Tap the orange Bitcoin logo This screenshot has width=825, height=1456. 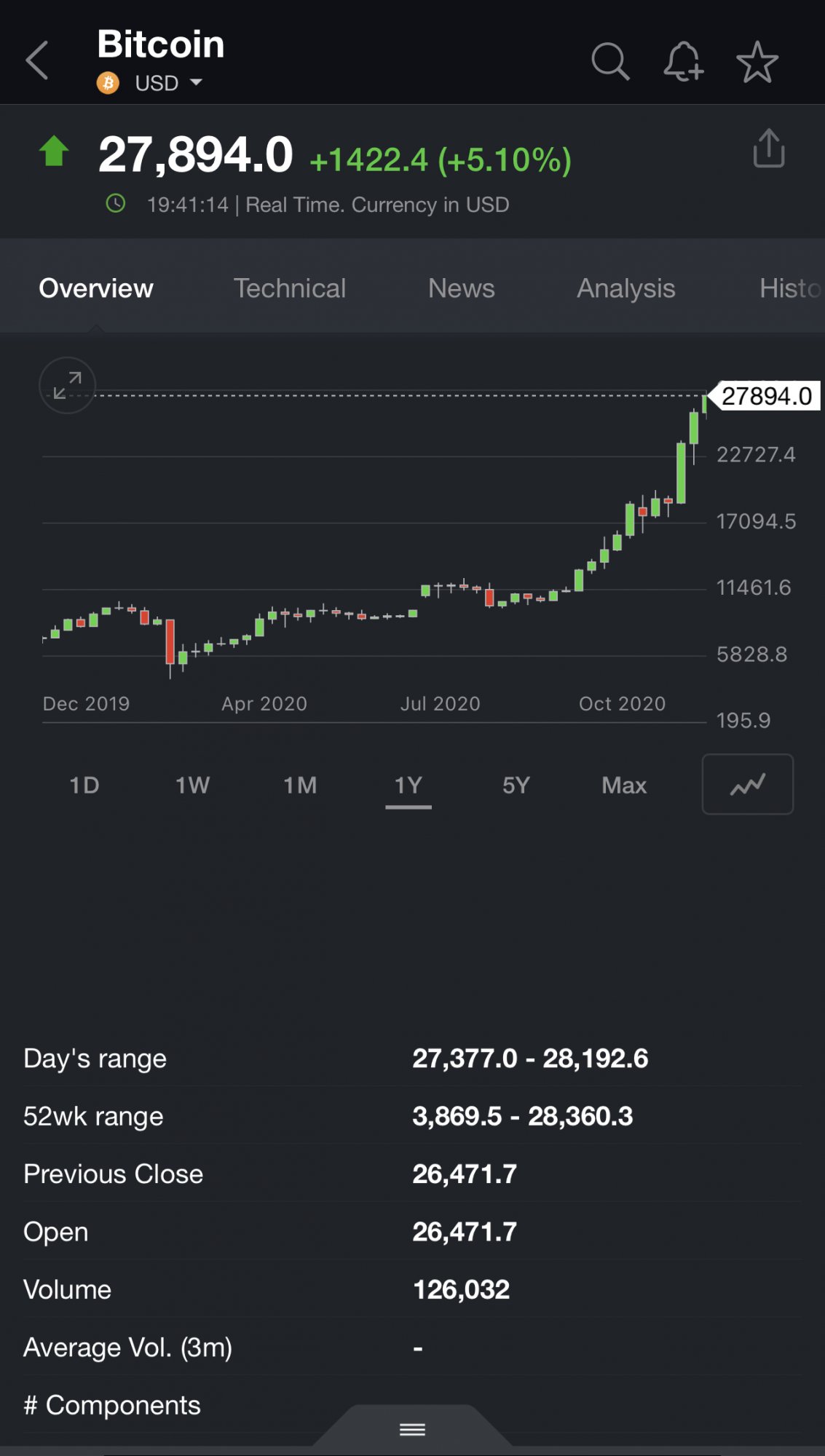(108, 83)
